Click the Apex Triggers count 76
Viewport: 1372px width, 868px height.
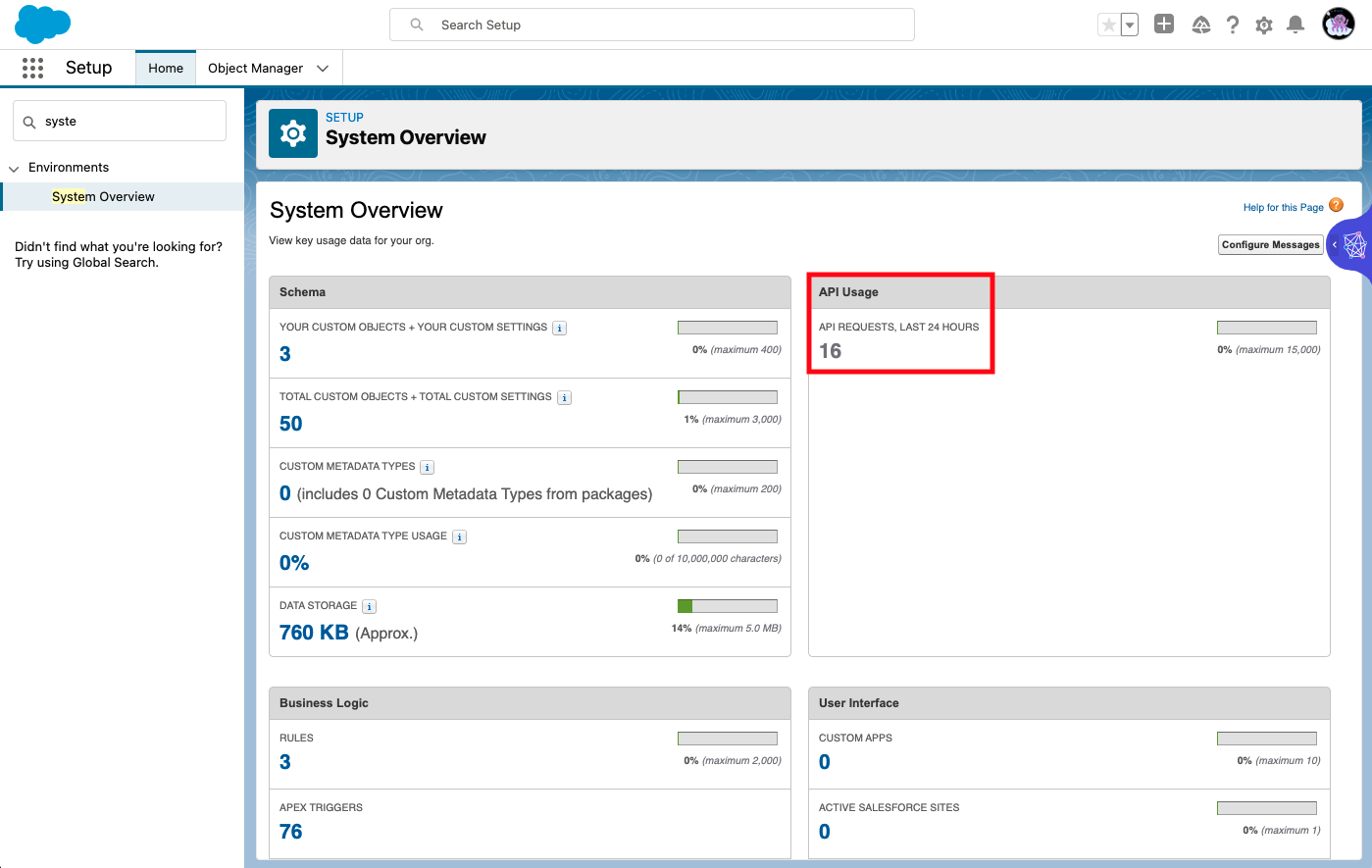(x=291, y=832)
